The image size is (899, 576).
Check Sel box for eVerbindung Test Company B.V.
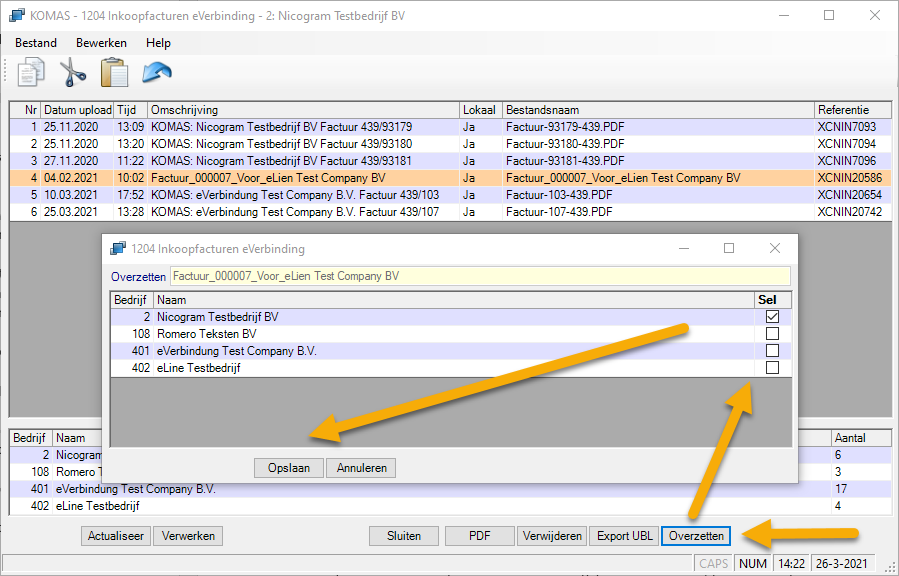coord(772,351)
